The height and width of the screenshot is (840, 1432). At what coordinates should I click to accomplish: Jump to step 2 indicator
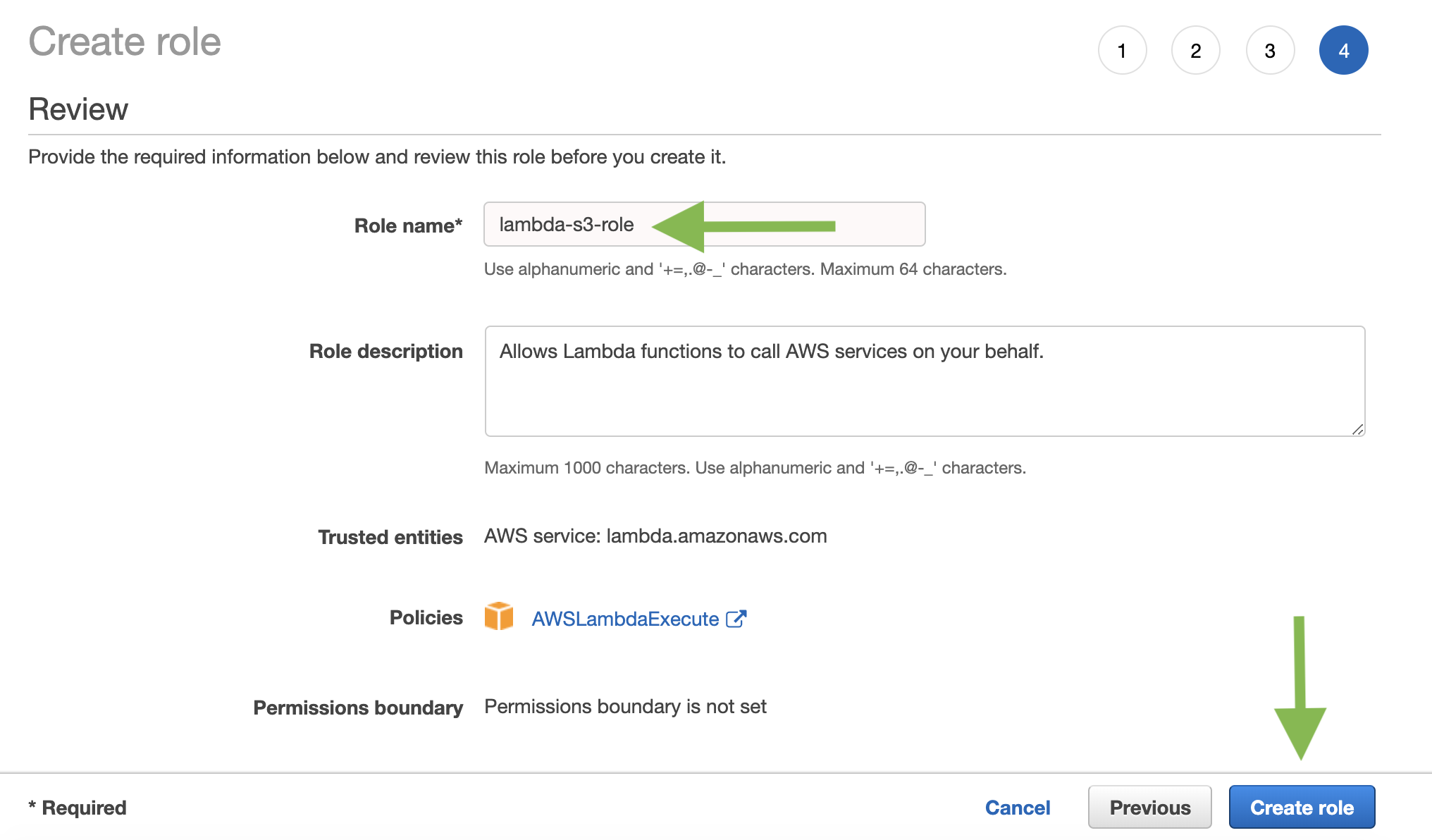click(x=1196, y=51)
